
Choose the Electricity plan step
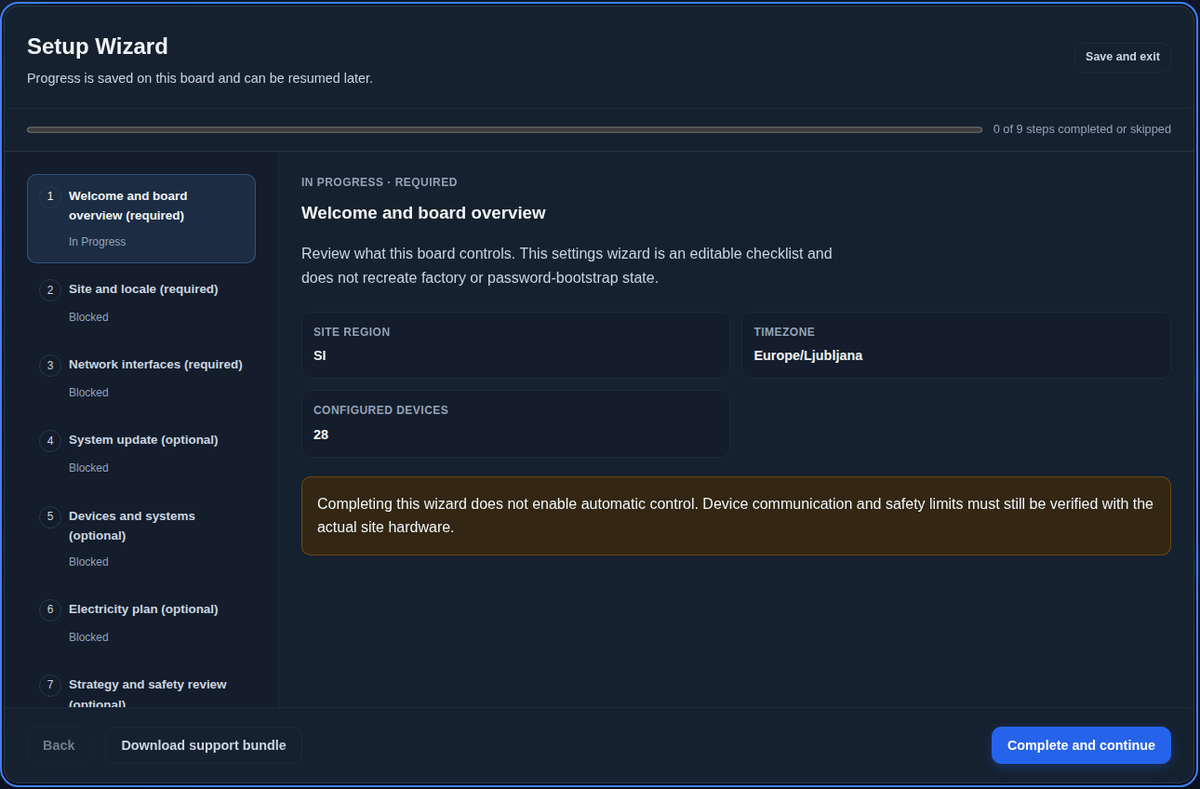pyautogui.click(x=141, y=622)
